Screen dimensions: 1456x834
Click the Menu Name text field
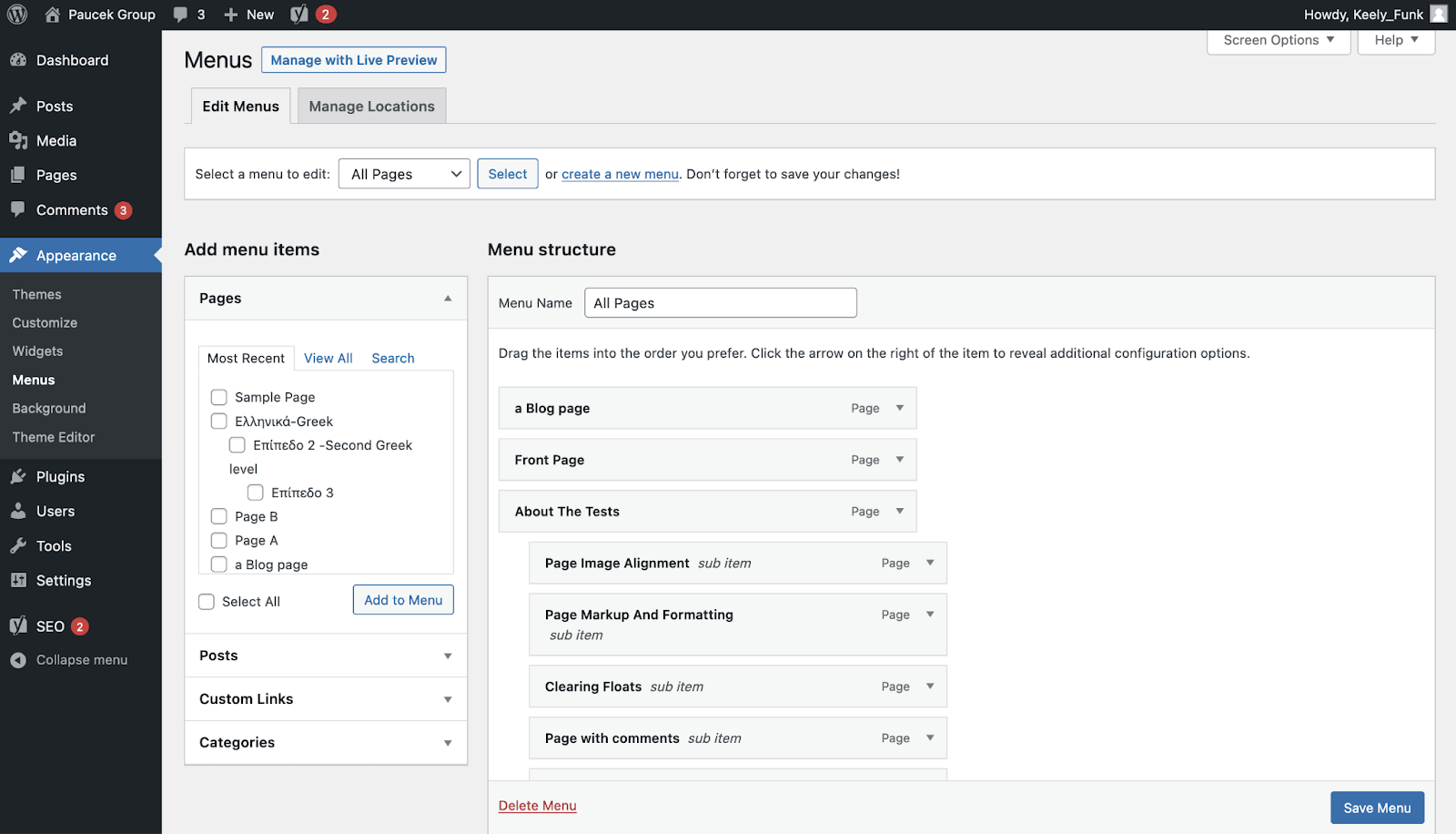click(x=720, y=302)
